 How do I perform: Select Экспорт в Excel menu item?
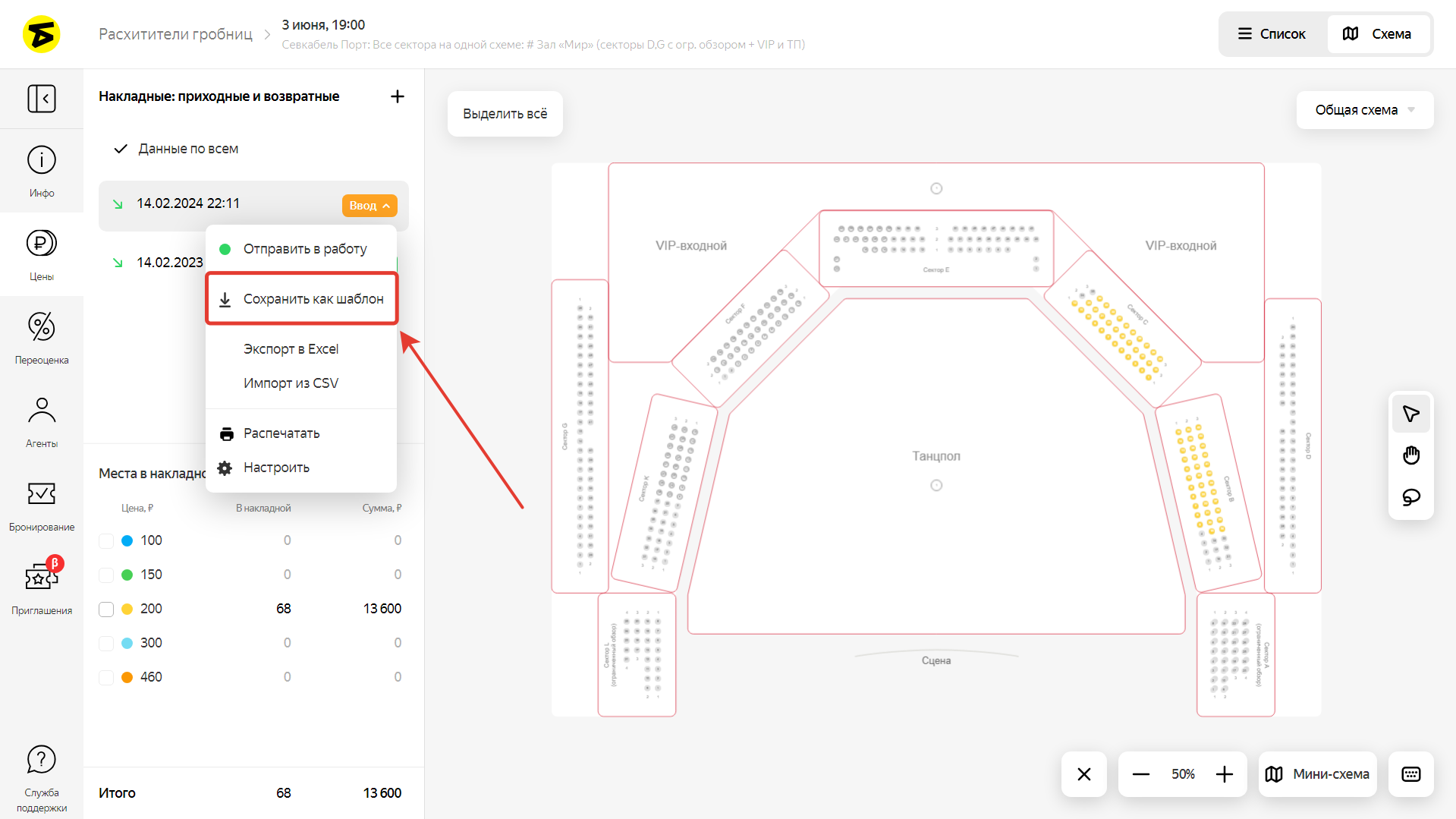pyautogui.click(x=291, y=349)
